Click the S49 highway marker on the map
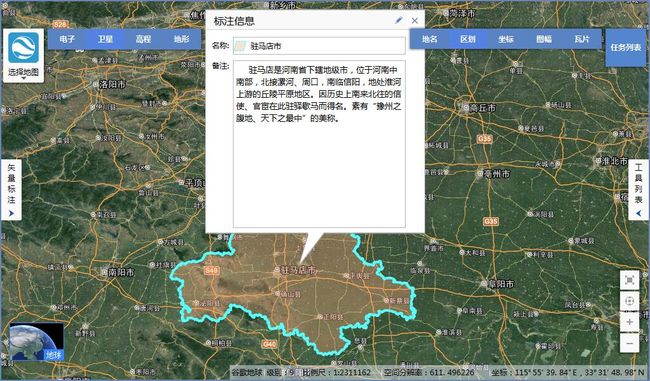 point(211,271)
